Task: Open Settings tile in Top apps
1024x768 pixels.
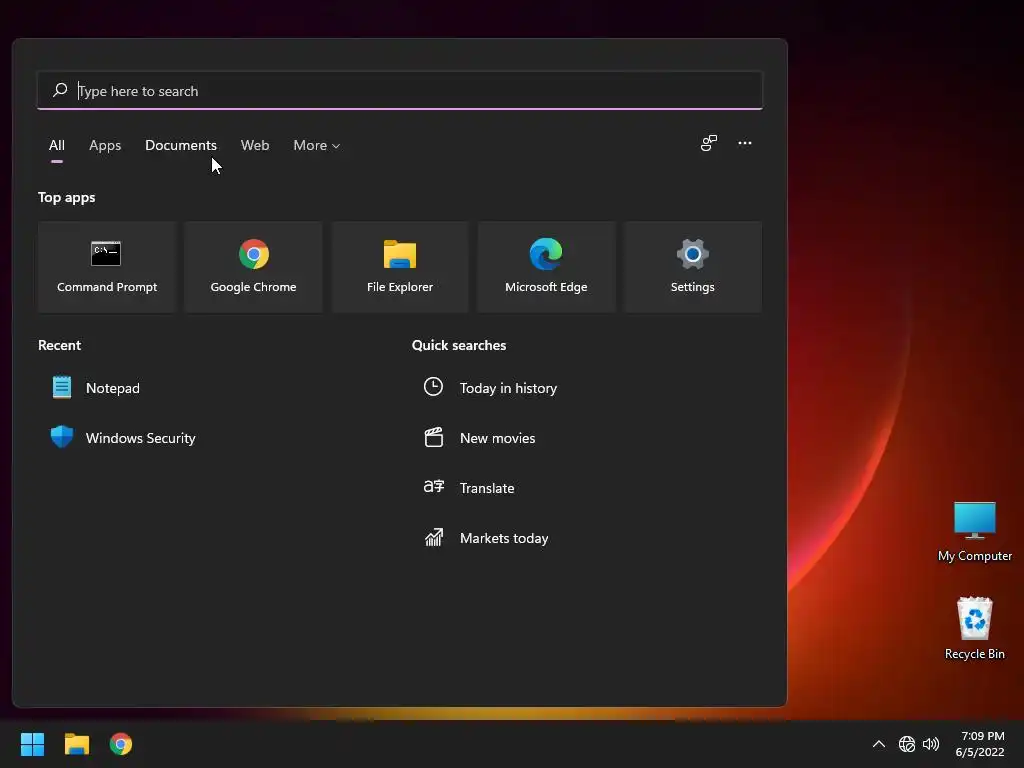Action: 692,266
